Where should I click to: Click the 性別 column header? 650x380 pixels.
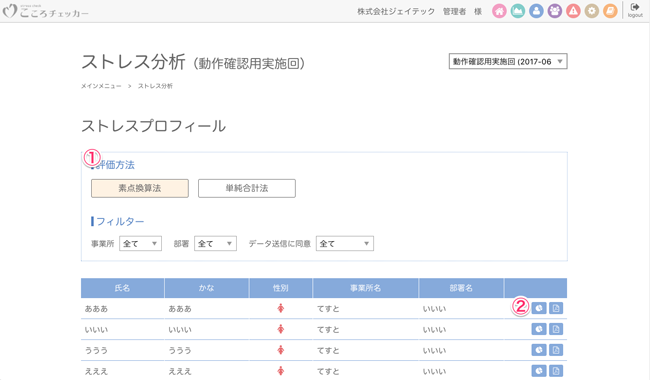pyautogui.click(x=281, y=288)
